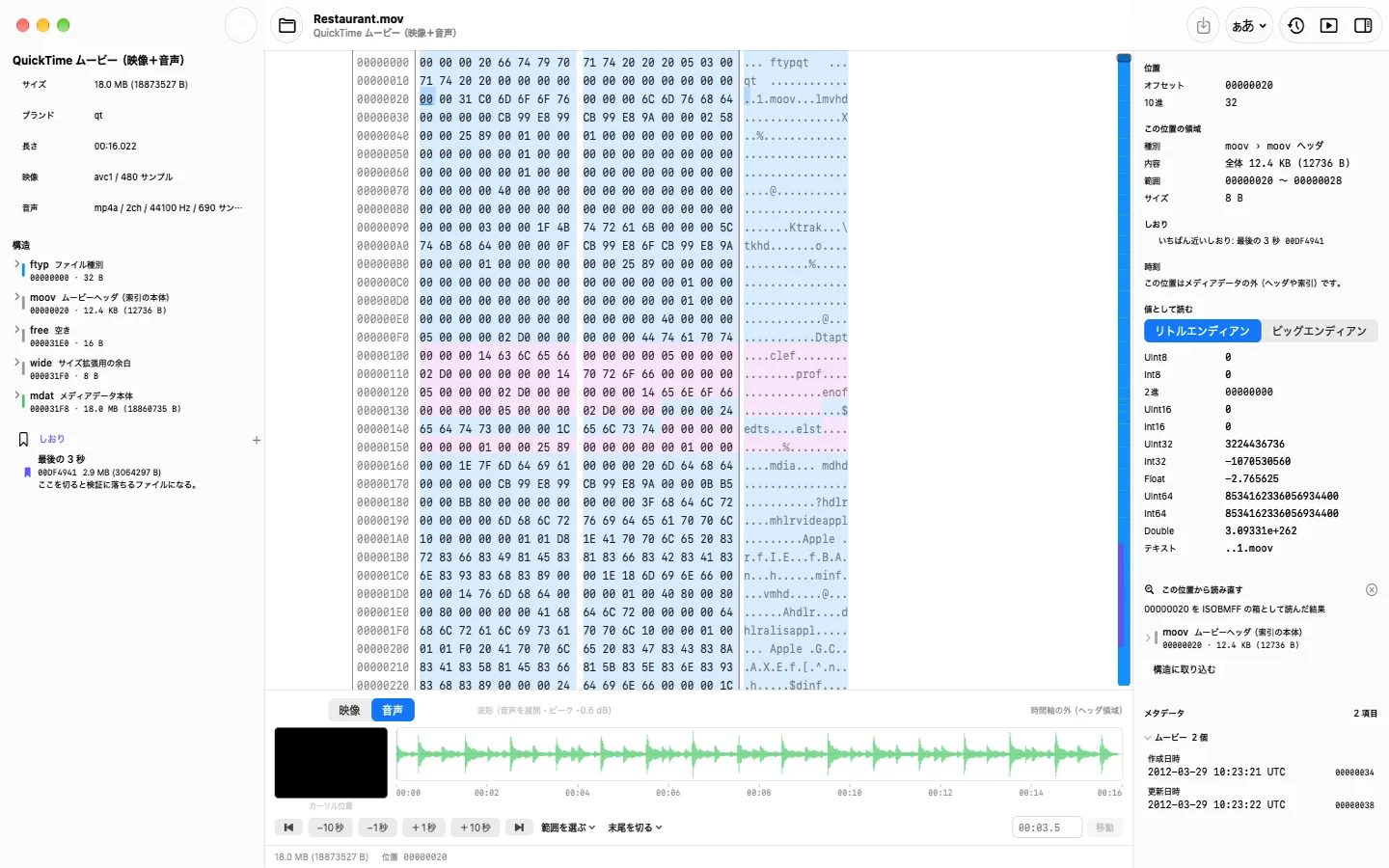
Task: Toggle the right inspector sidebar icon
Action: (x=1363, y=26)
